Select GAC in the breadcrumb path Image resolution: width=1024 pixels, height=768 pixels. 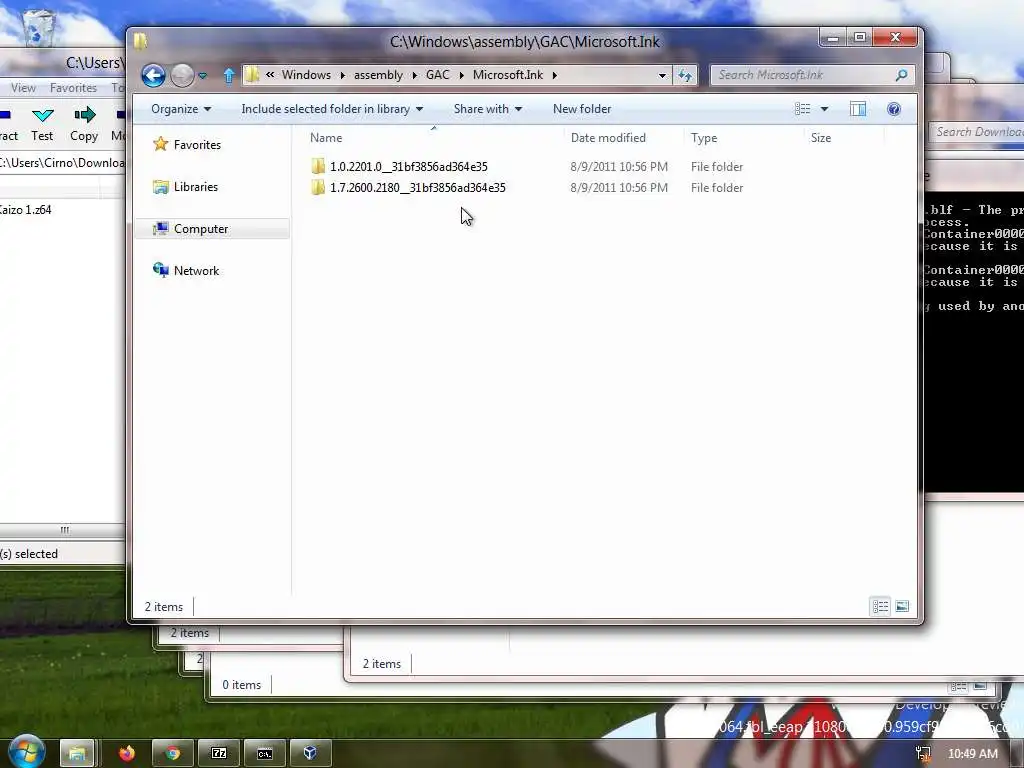pyautogui.click(x=438, y=74)
